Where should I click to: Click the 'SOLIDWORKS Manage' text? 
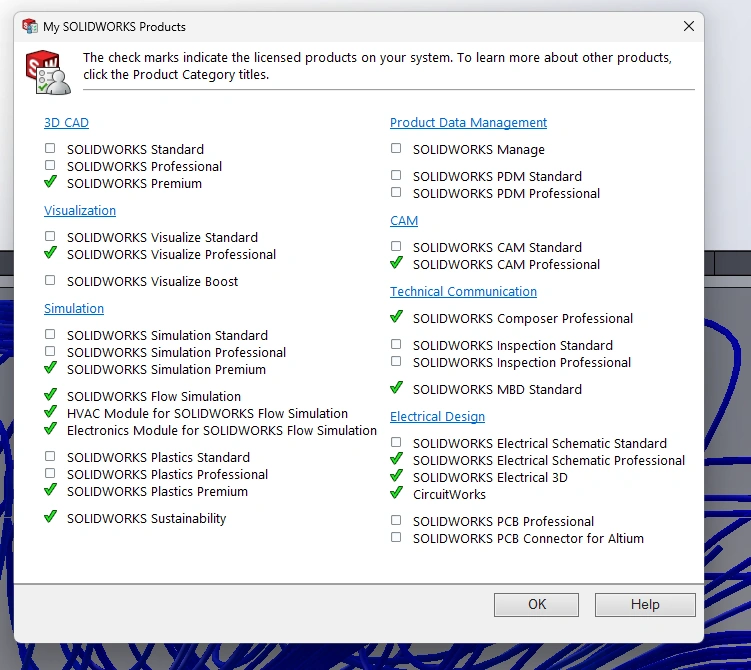click(x=479, y=150)
